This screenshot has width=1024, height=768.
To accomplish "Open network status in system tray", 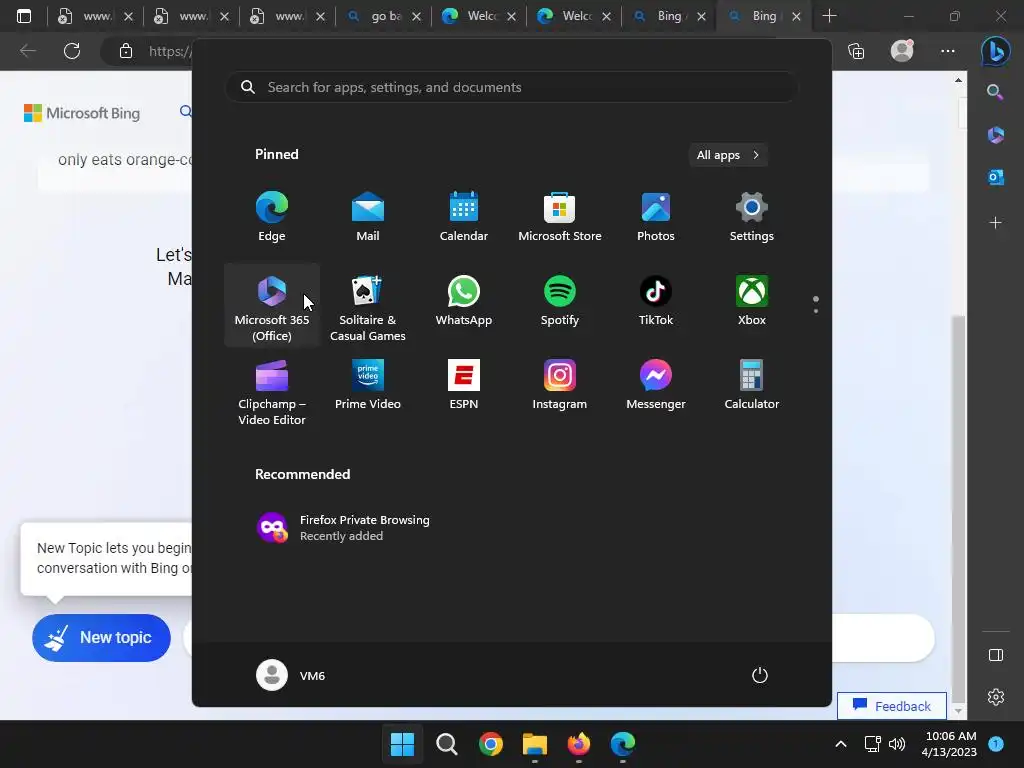I will [872, 744].
